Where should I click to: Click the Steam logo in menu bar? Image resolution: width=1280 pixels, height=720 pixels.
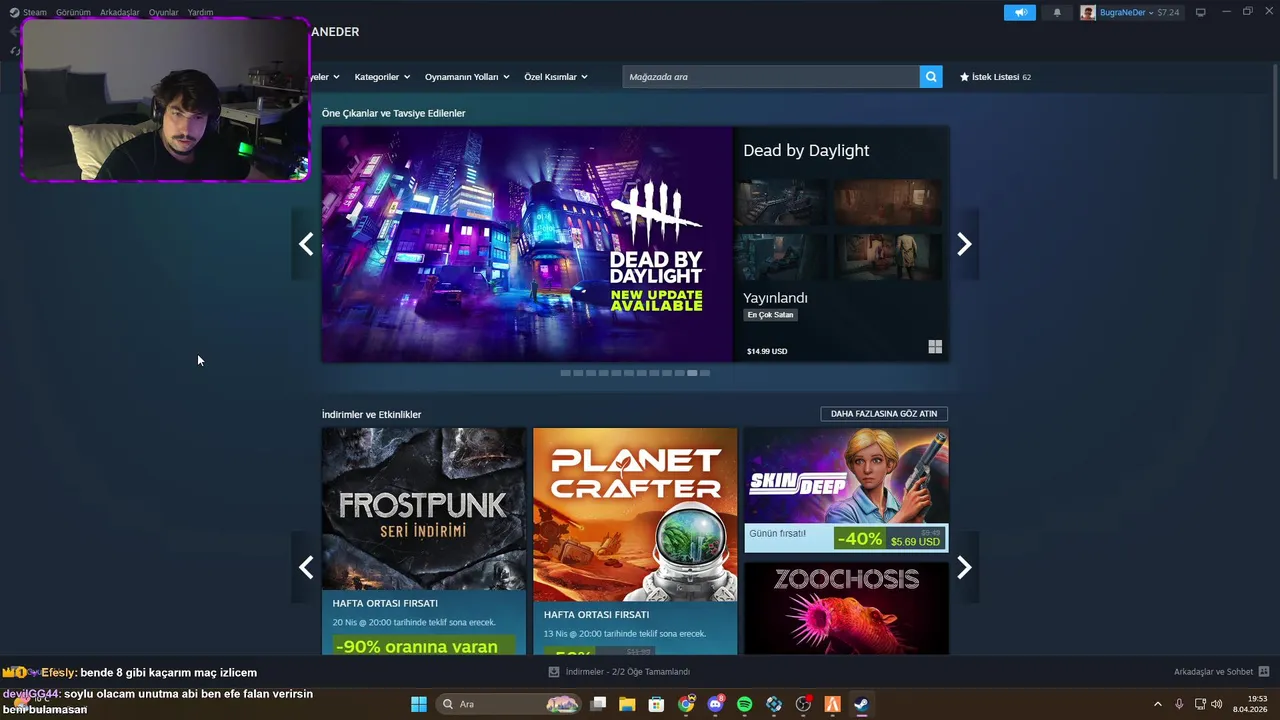[14, 12]
